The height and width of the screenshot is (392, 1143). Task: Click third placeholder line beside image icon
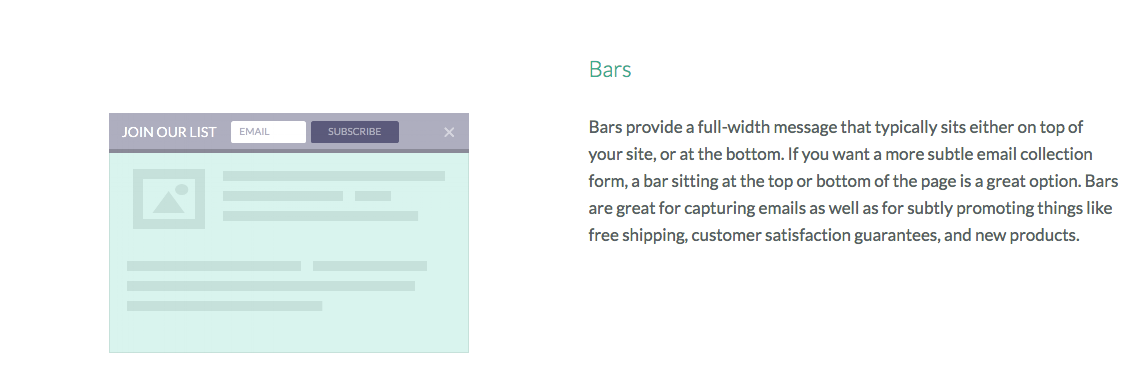point(320,216)
